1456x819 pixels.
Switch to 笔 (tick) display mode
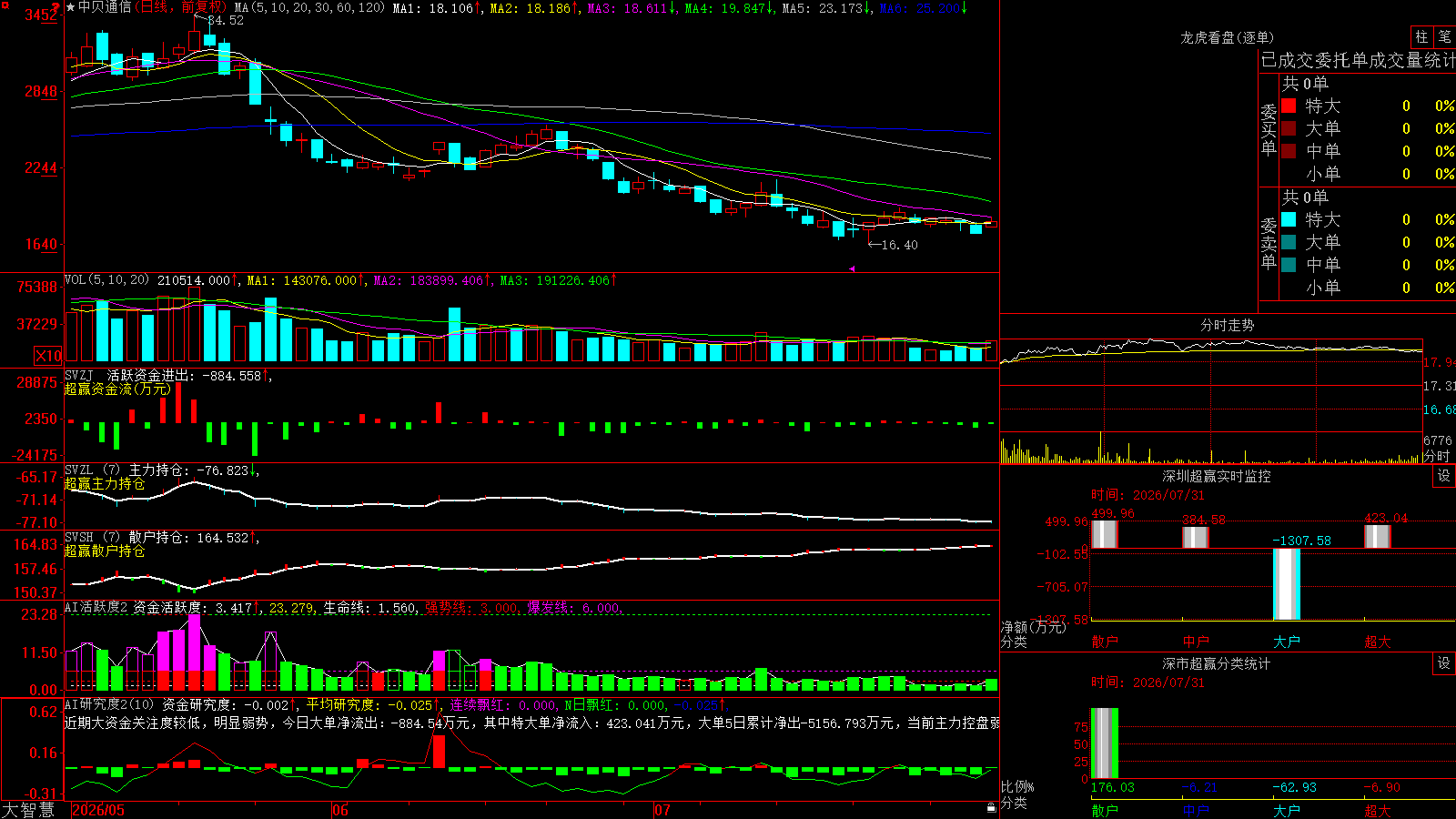1444,37
